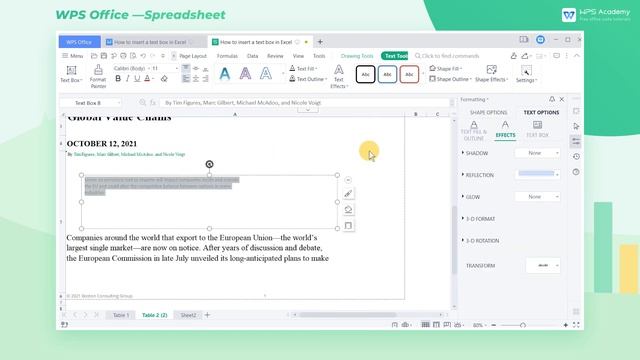Apply the black outline shape style

click(x=365, y=74)
